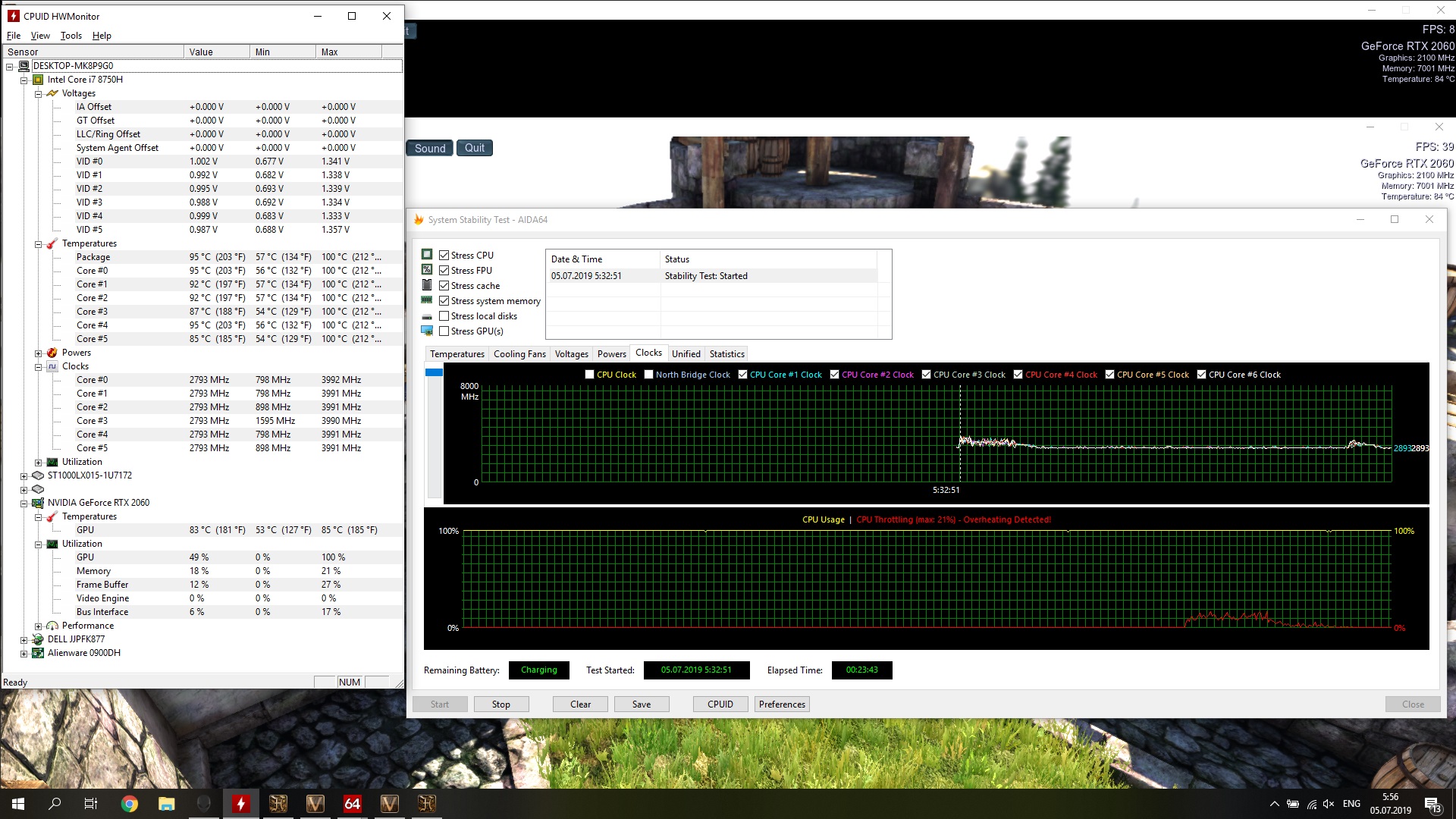Collapse the CPU Clocks section

coord(38,366)
